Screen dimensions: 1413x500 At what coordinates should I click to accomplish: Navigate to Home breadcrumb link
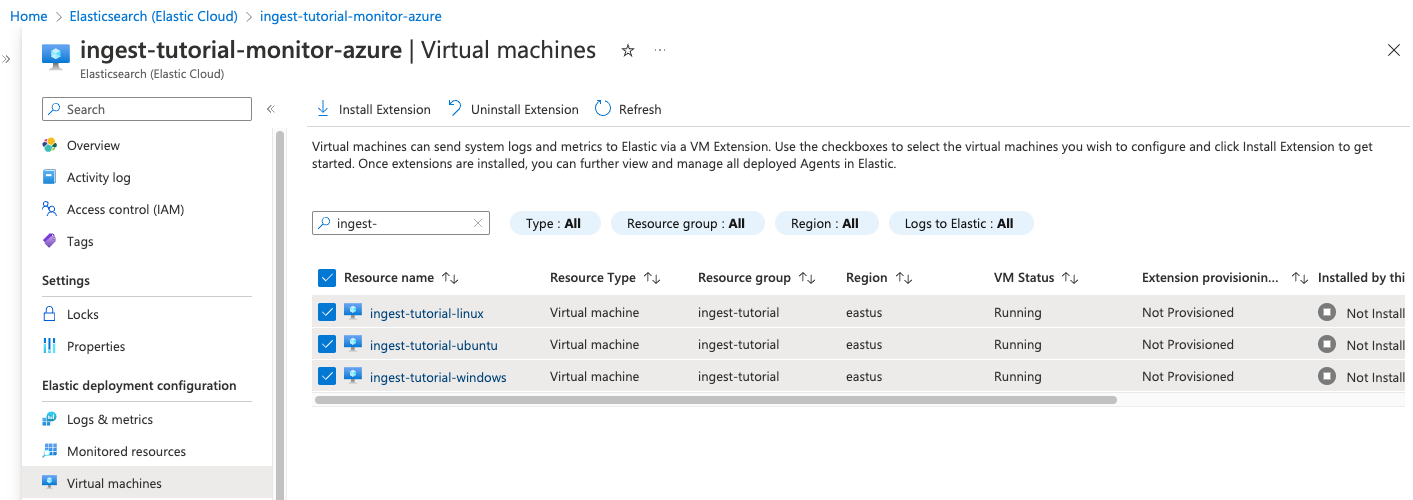(x=29, y=16)
